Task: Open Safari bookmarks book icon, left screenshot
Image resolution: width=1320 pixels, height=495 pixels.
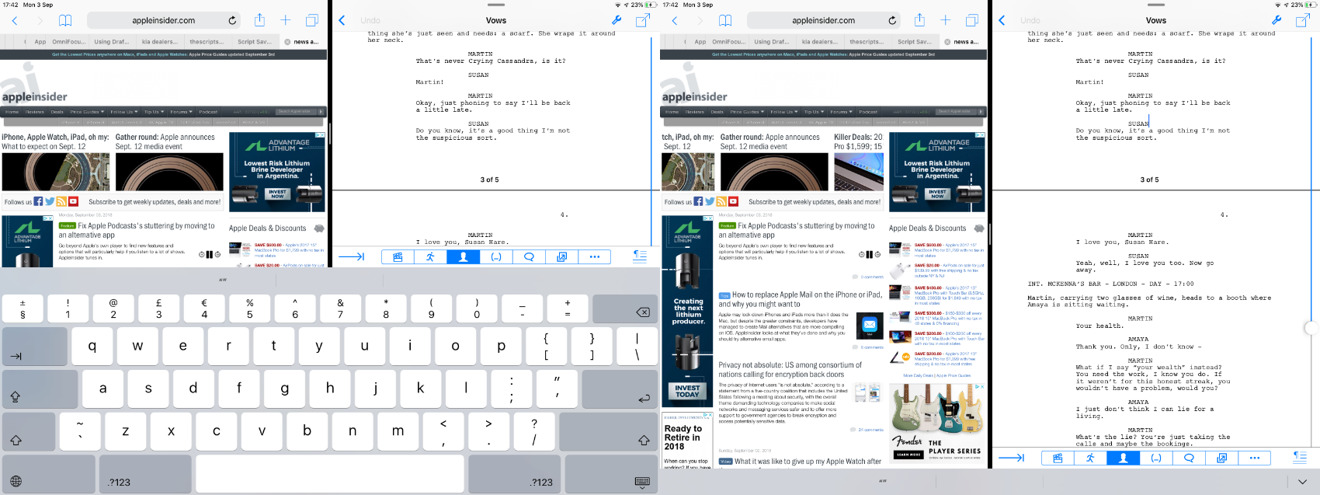Action: tap(65, 20)
